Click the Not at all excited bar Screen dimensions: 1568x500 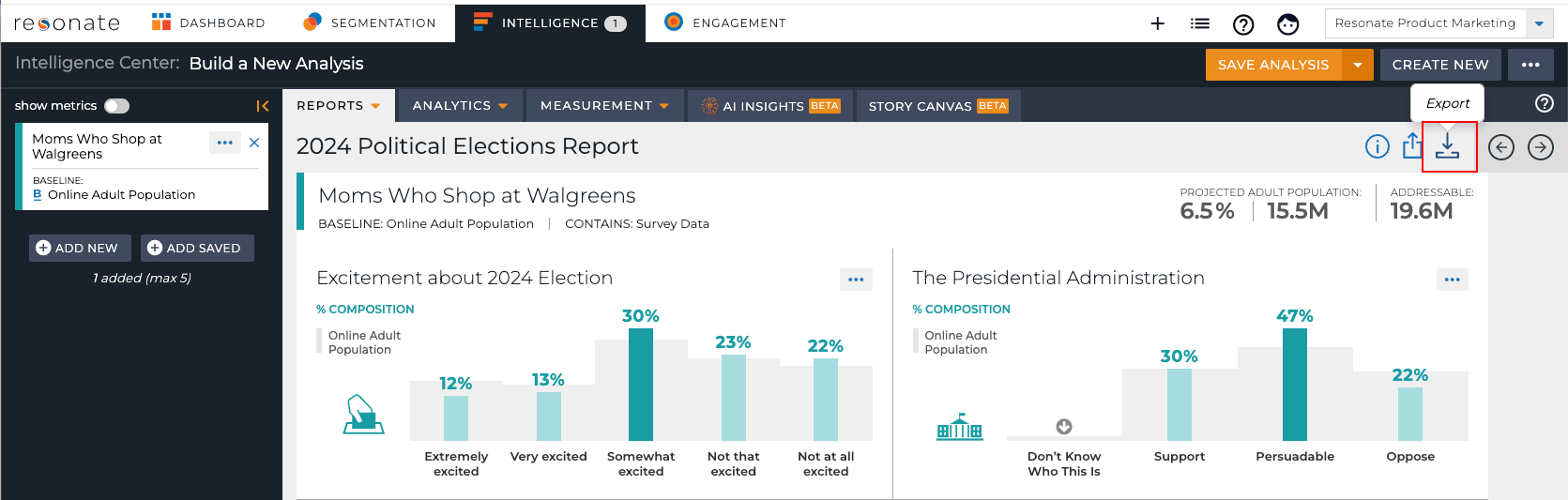826,400
